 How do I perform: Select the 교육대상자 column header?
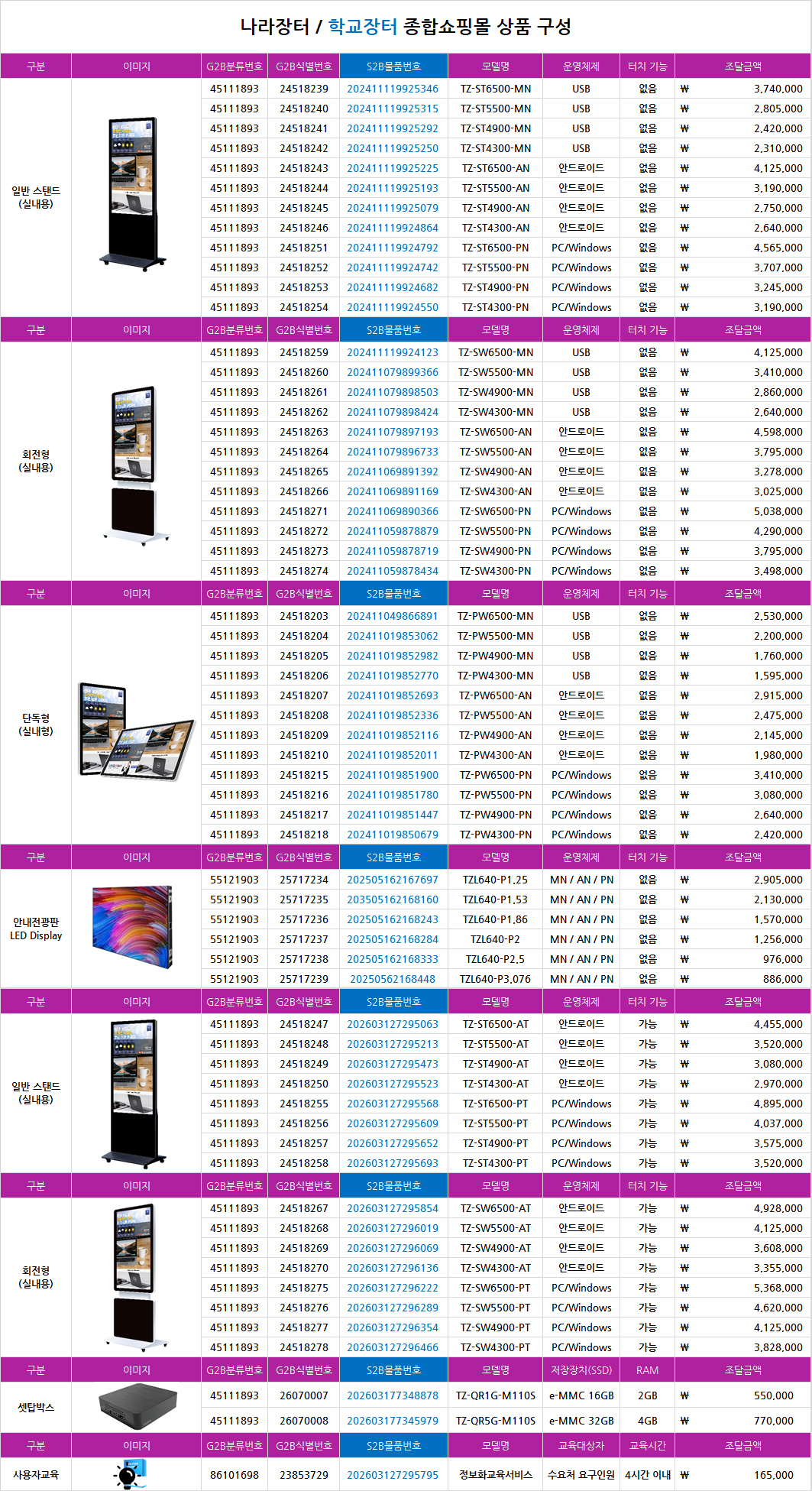pyautogui.click(x=581, y=1446)
